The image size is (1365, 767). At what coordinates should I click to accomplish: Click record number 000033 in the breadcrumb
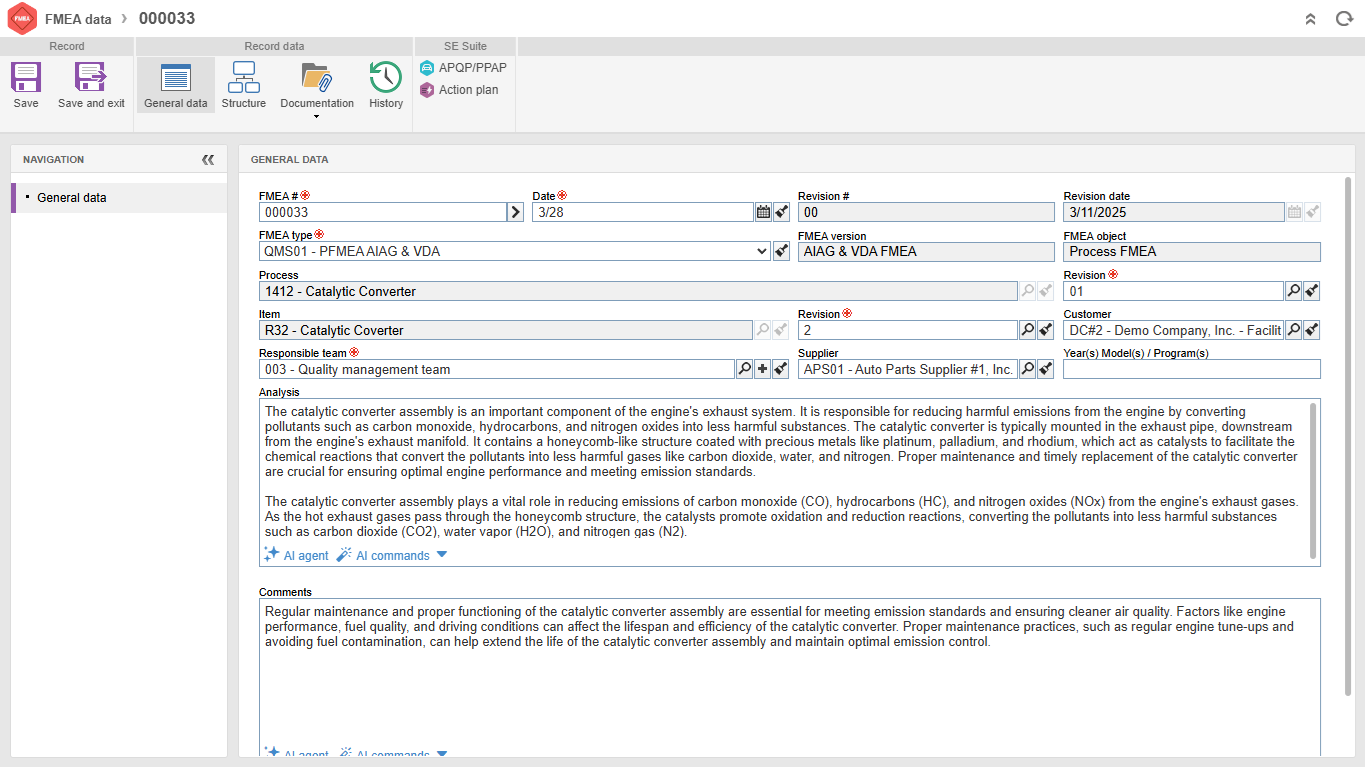point(167,19)
